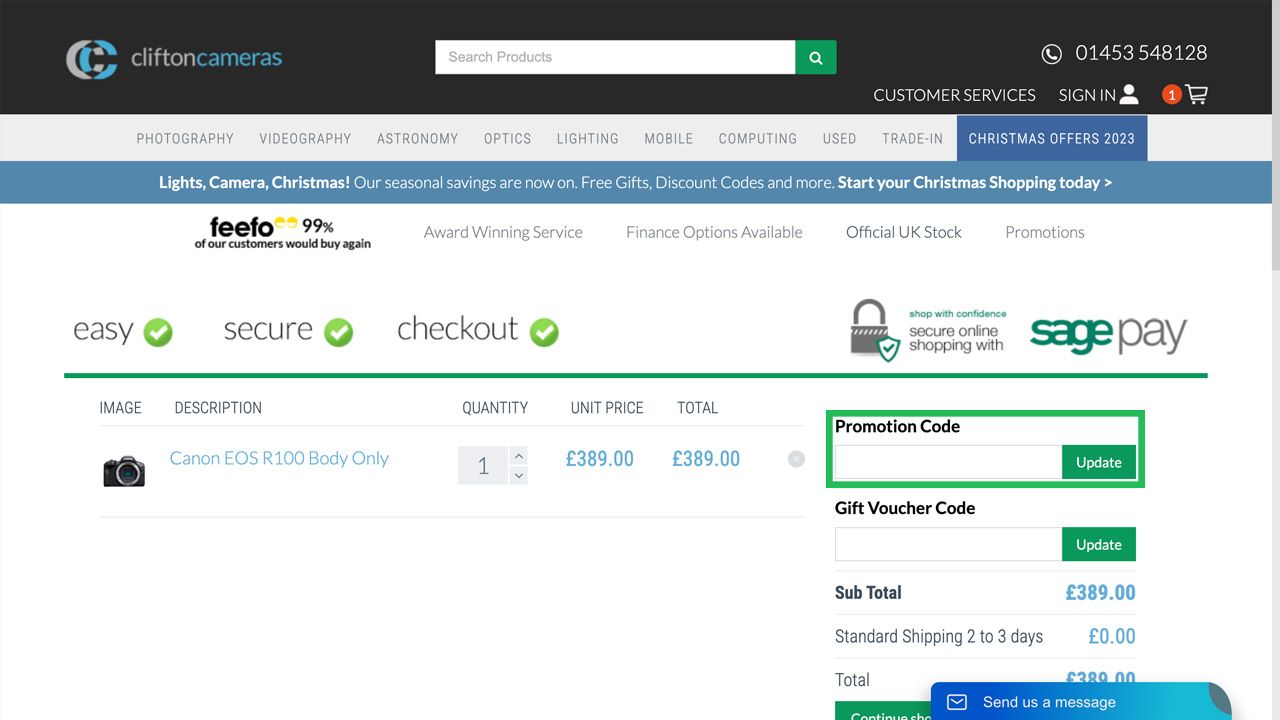Click the Sage Pay logo
The height and width of the screenshot is (720, 1280).
click(1108, 333)
